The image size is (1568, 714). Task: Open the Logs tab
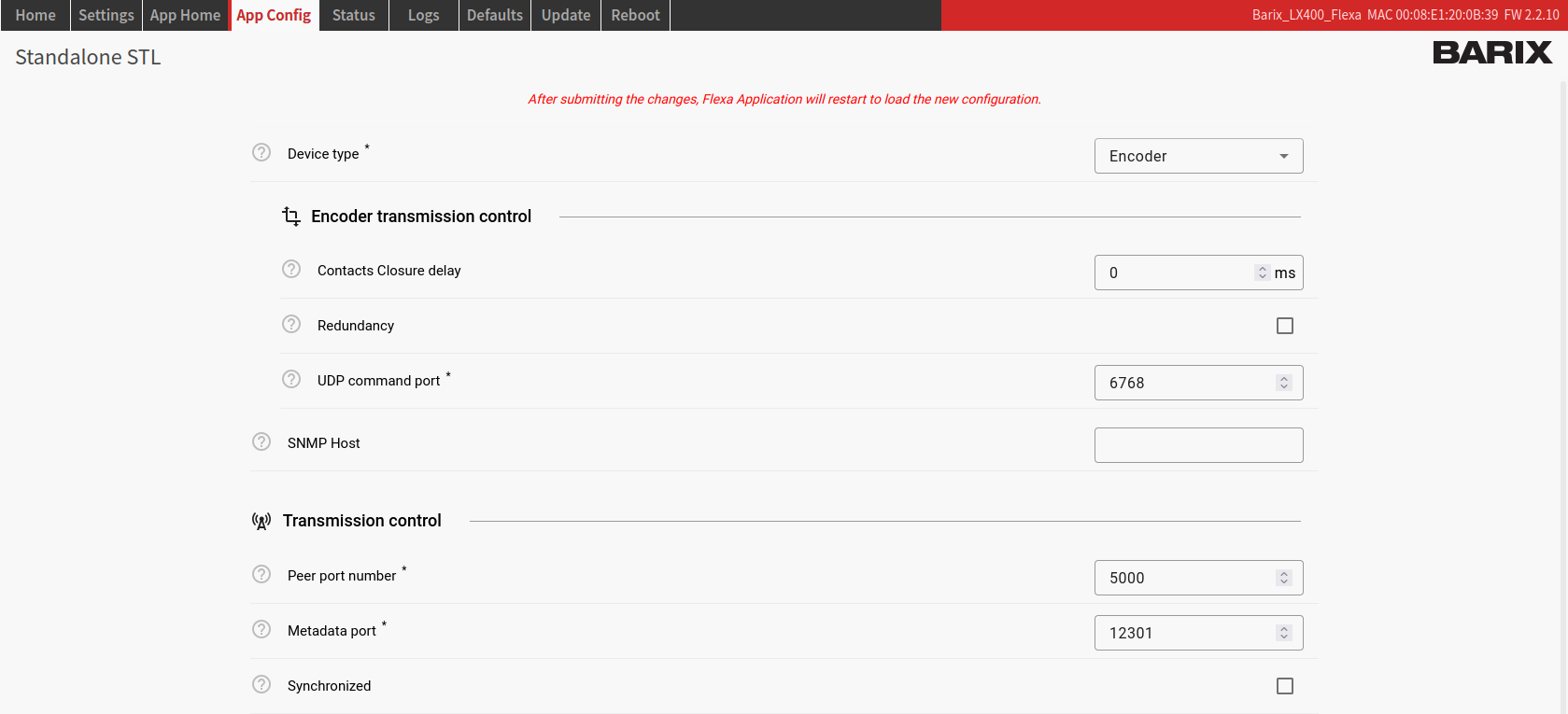[x=423, y=15]
